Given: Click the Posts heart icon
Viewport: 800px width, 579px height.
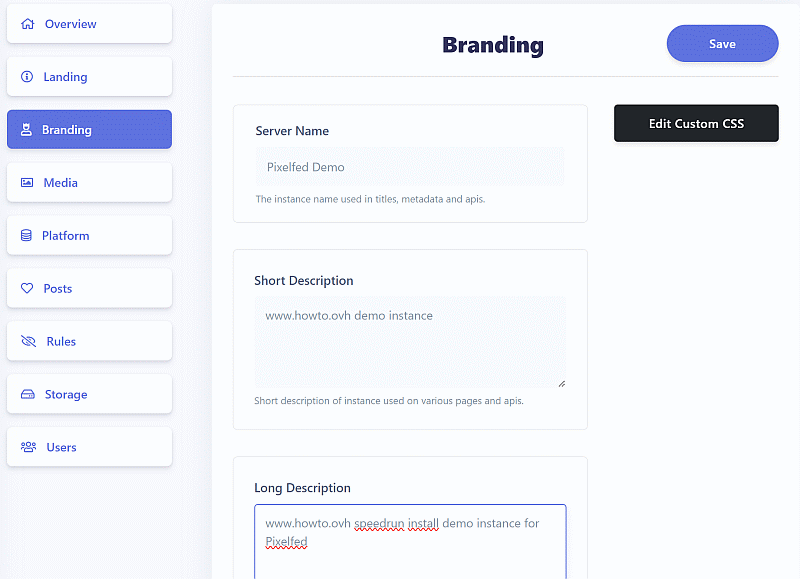Looking at the screenshot, I should [x=27, y=289].
